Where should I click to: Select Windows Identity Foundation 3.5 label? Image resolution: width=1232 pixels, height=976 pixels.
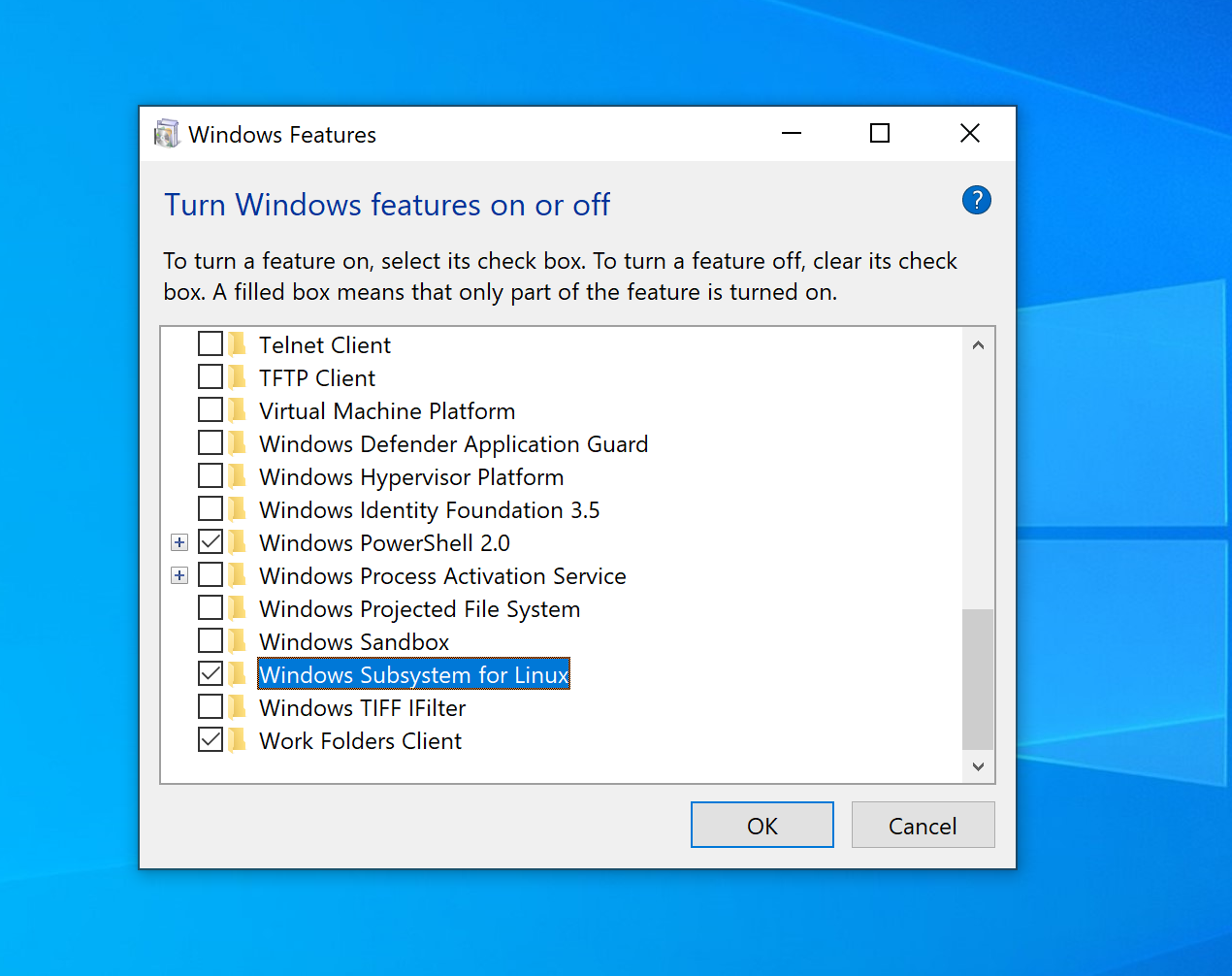(430, 510)
